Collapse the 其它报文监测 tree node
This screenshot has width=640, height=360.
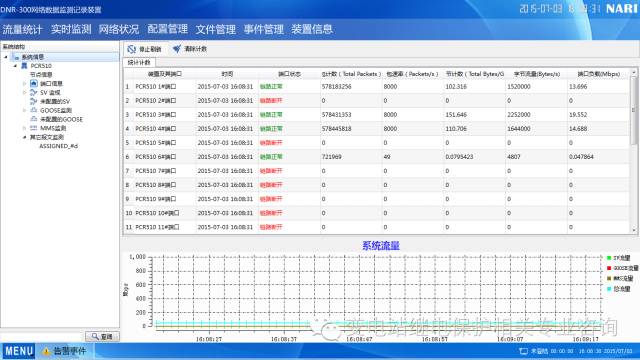pos(24,138)
